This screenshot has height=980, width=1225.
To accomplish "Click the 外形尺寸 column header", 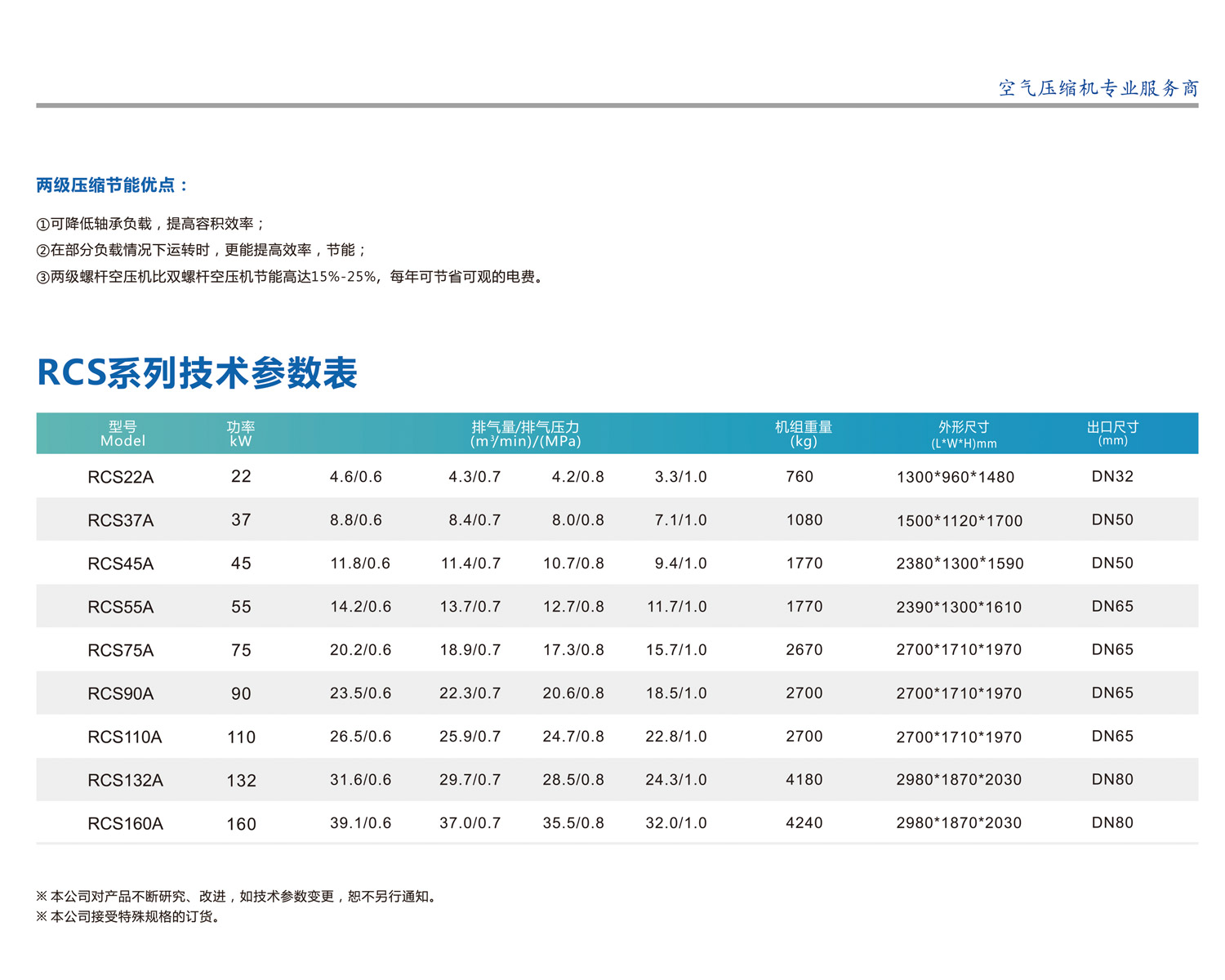I will [964, 434].
